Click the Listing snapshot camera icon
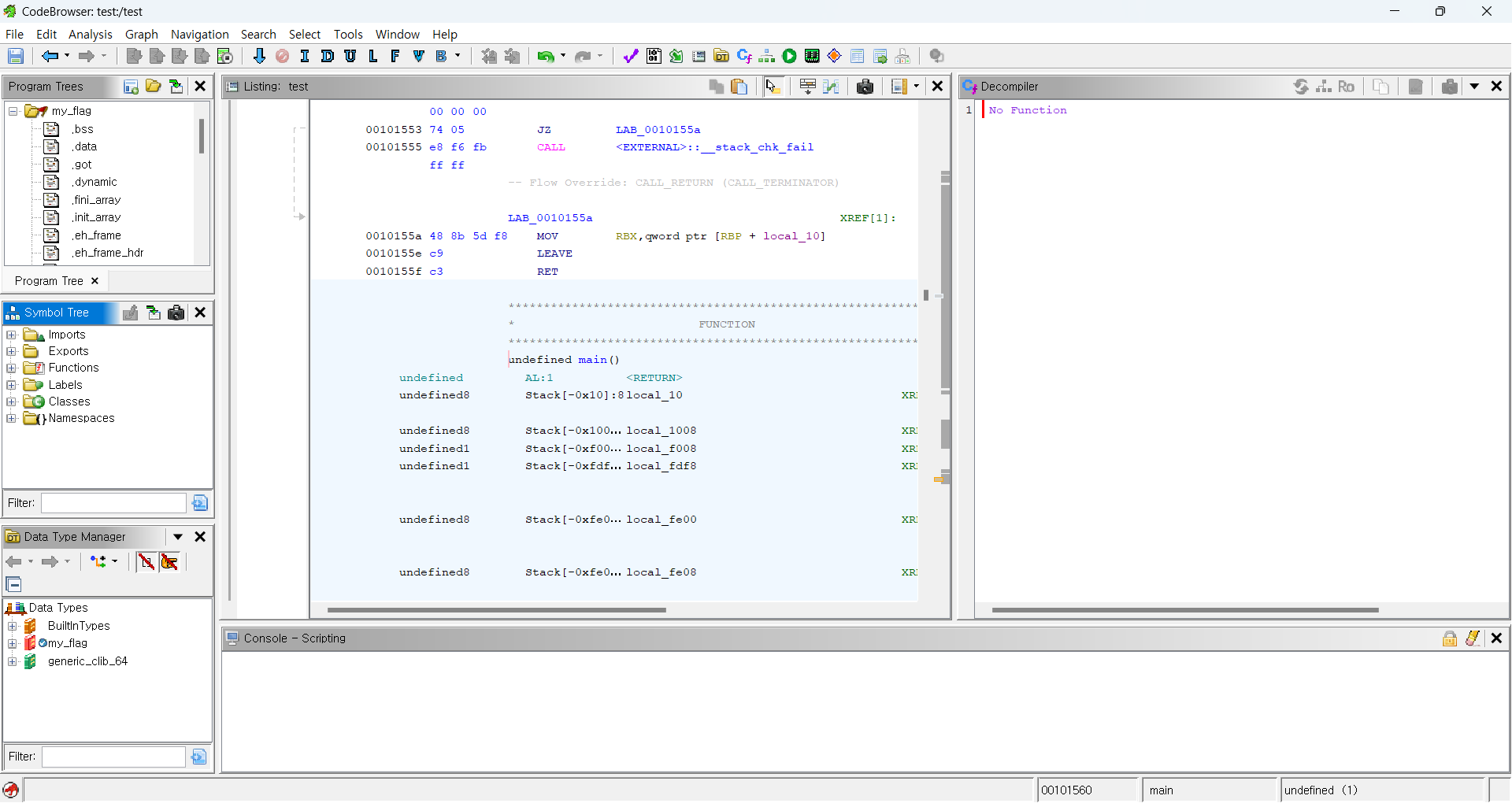 [865, 87]
